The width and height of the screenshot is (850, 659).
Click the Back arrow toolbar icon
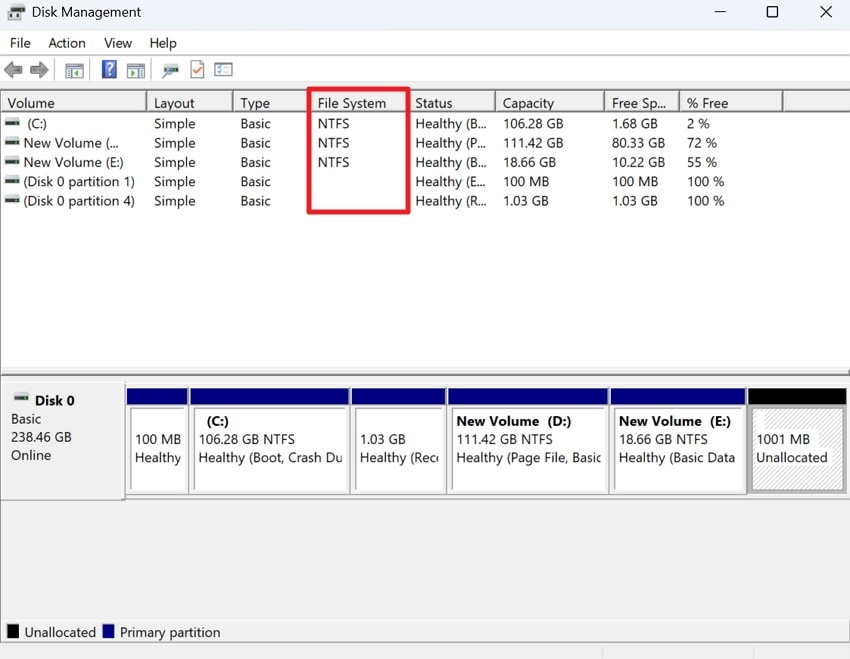pyautogui.click(x=13, y=70)
